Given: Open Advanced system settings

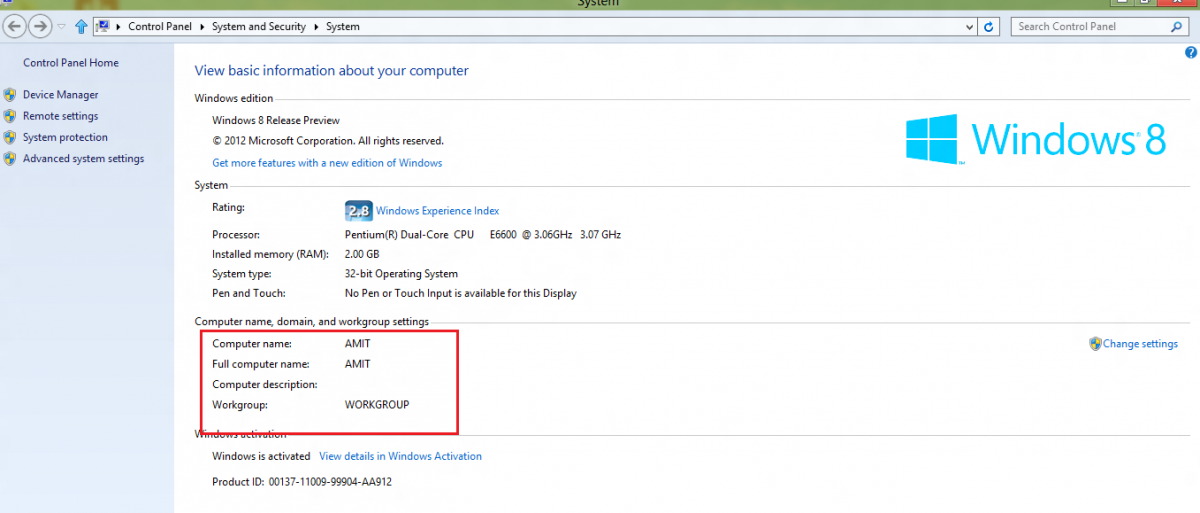Looking at the screenshot, I should (83, 159).
